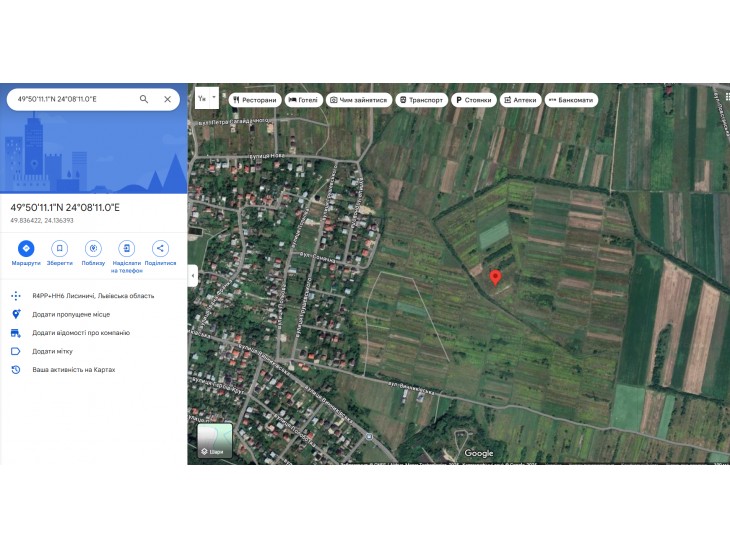Click the bus stop icon on the map

pos(369,437)
